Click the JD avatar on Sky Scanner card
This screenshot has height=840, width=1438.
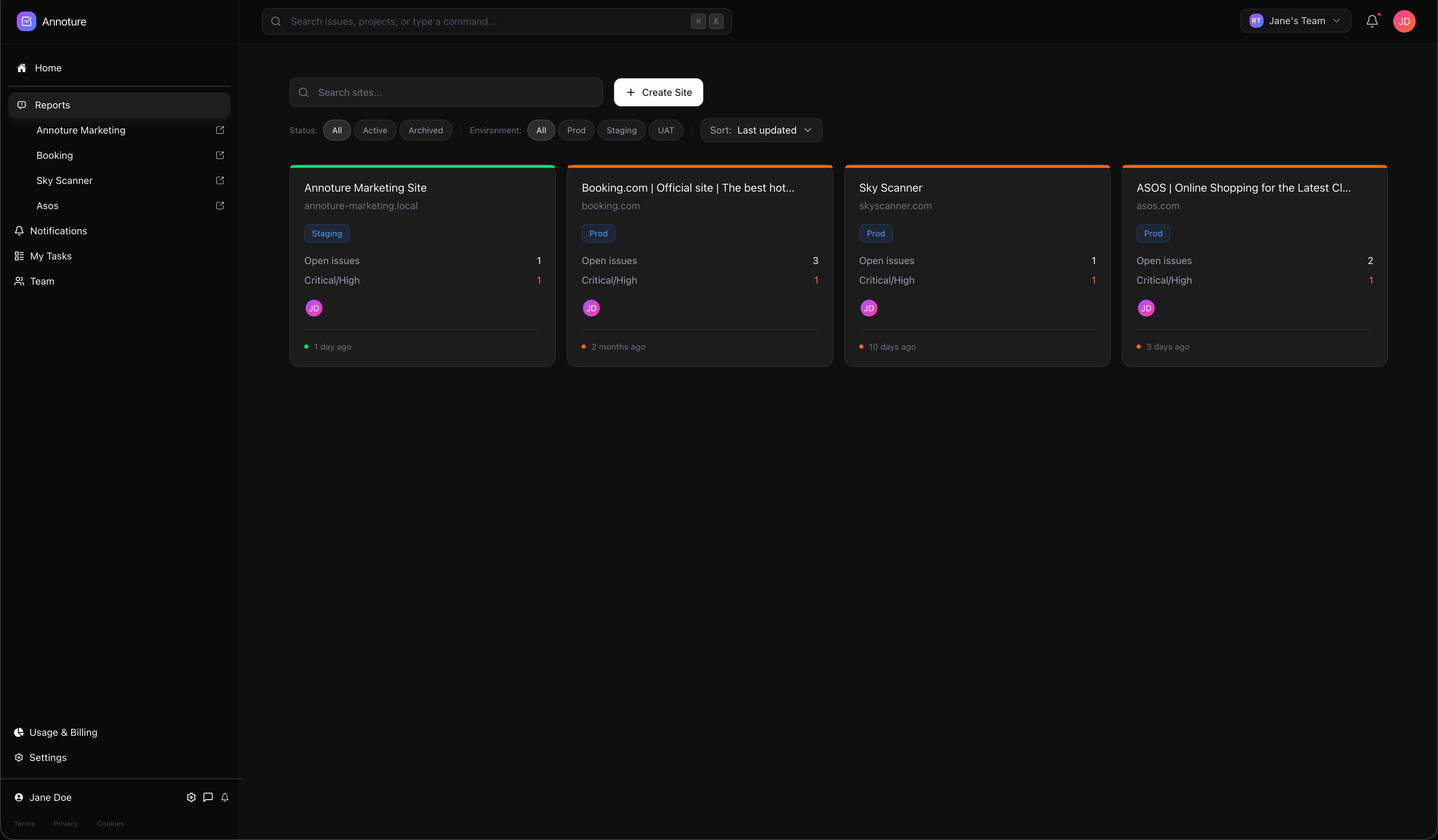click(x=869, y=308)
